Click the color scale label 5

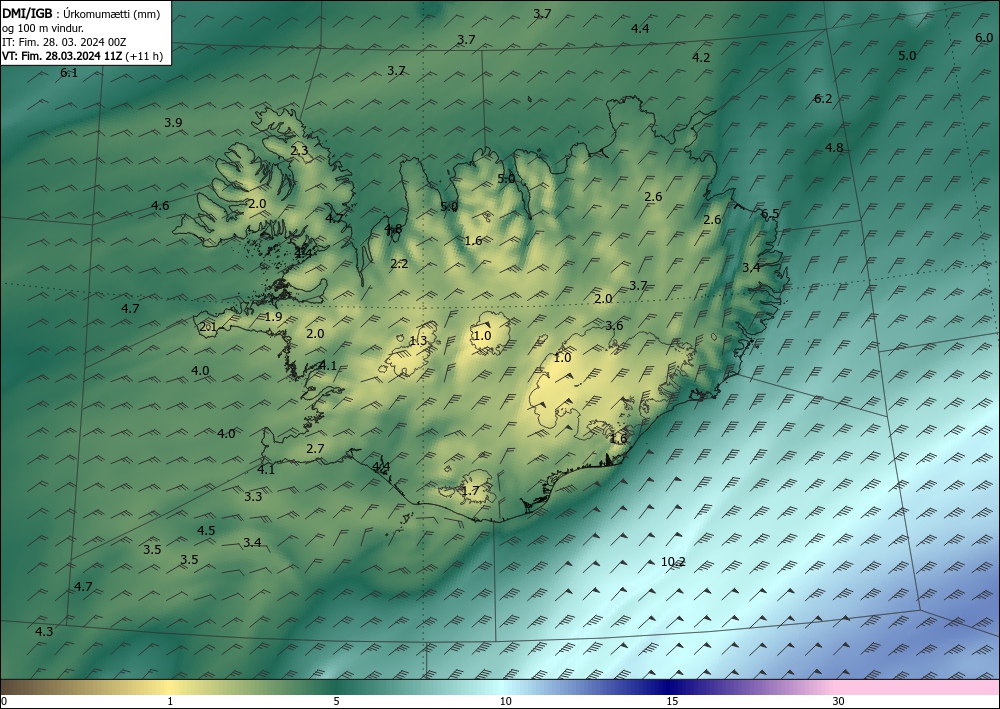pyautogui.click(x=336, y=702)
